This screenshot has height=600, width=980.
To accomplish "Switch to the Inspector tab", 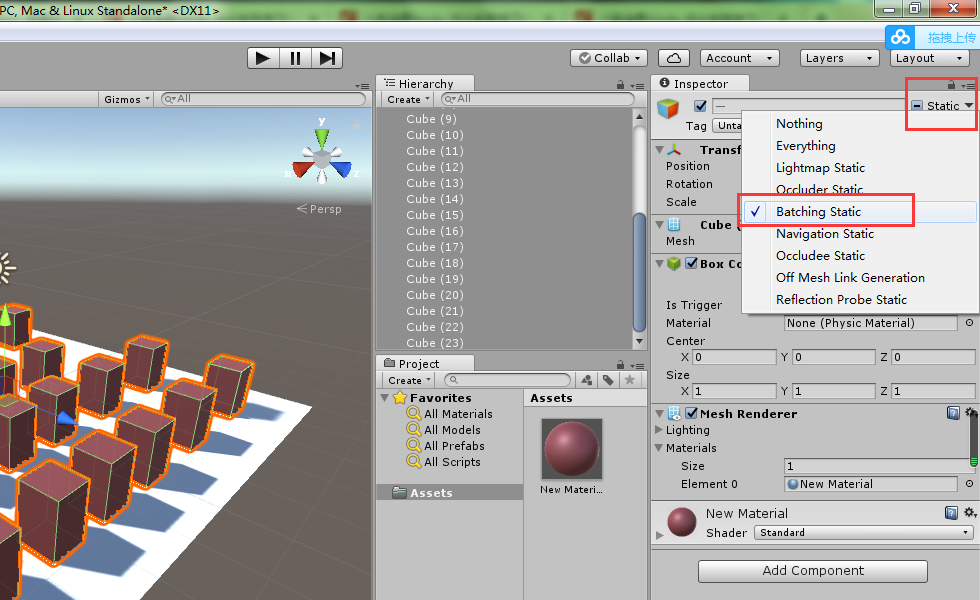I will click(x=699, y=83).
